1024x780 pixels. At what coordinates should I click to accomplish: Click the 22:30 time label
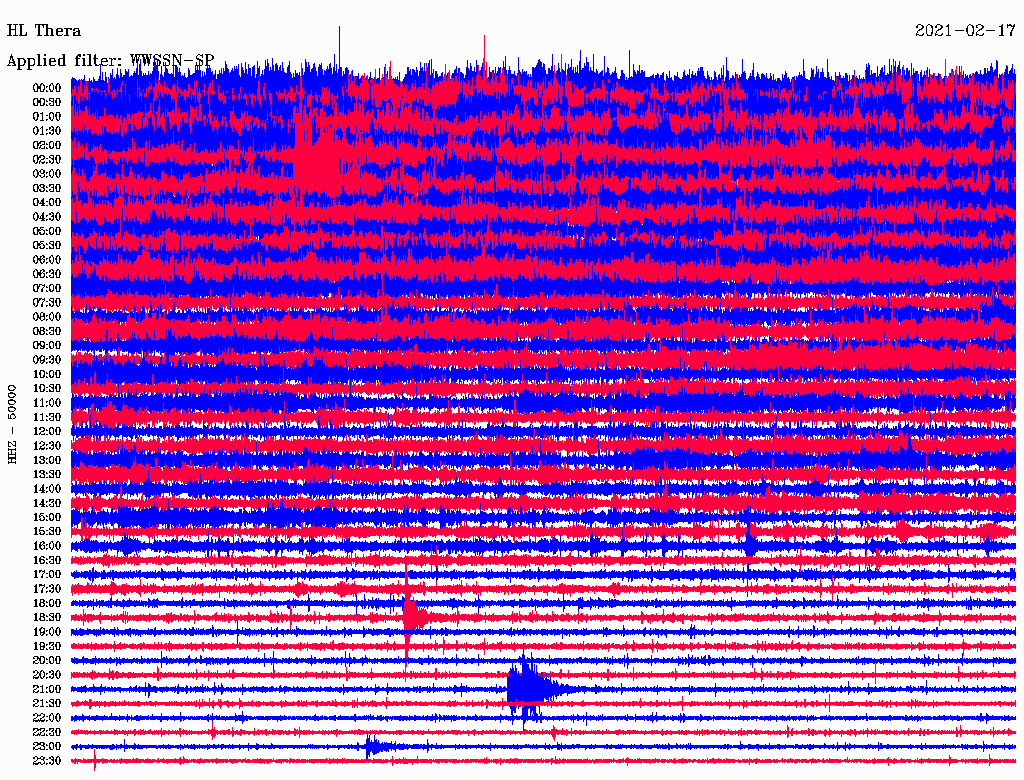[47, 732]
